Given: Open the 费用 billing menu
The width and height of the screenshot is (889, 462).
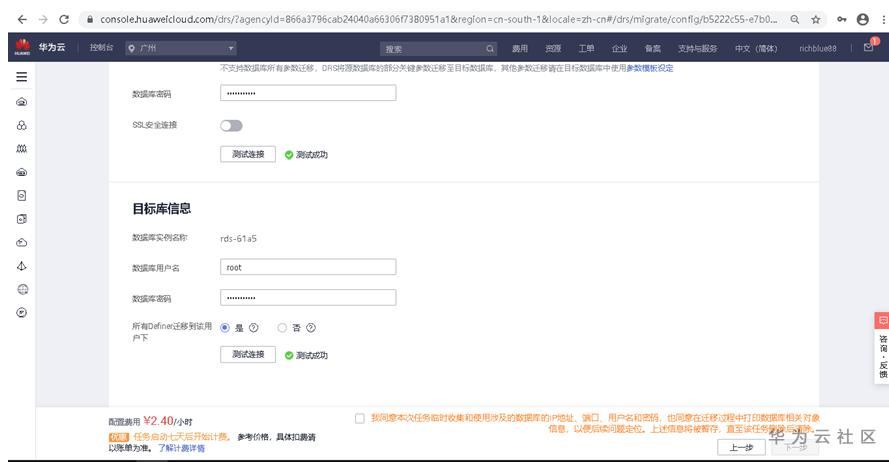Looking at the screenshot, I should (x=520, y=49).
